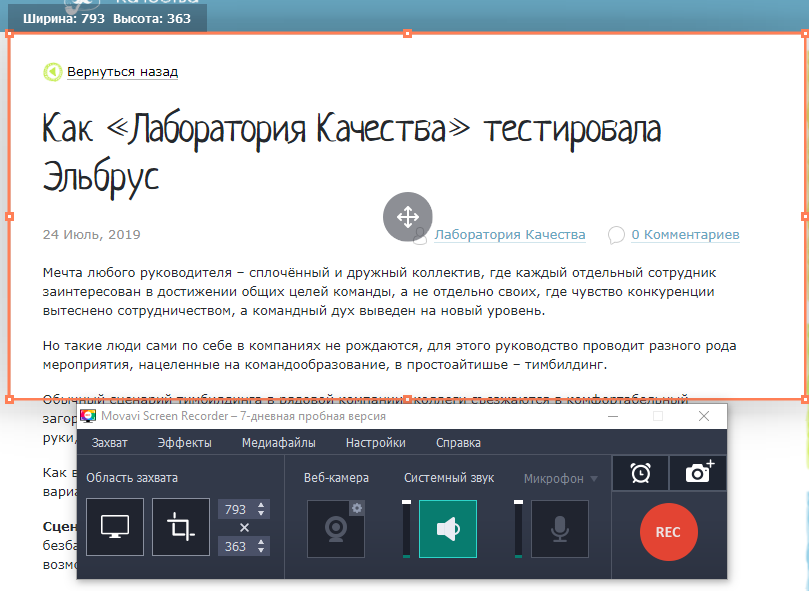
Task: Click the Вернуться назад link
Action: click(122, 72)
